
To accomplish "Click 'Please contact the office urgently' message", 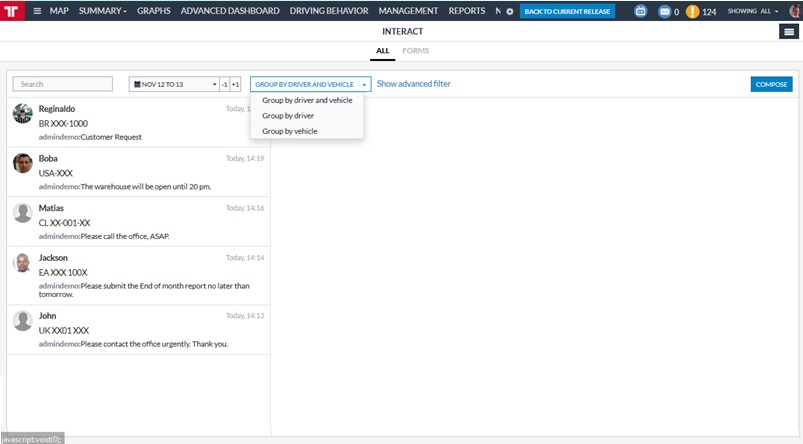I will [154, 344].
